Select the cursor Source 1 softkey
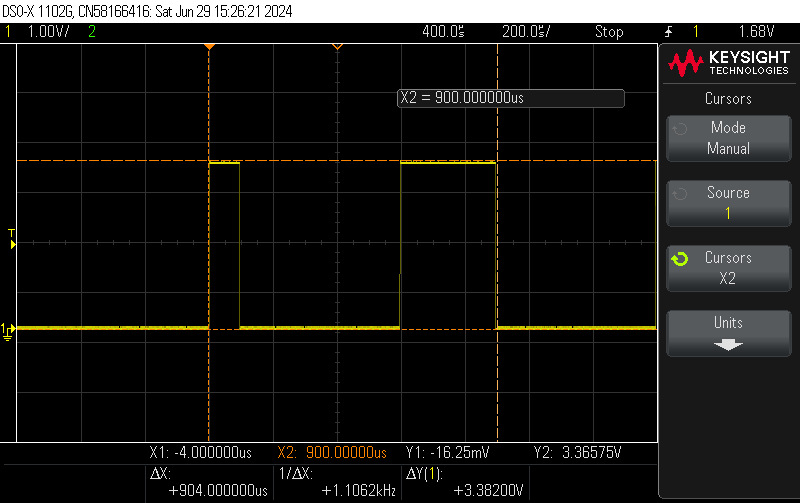800x503 pixels. coord(729,203)
